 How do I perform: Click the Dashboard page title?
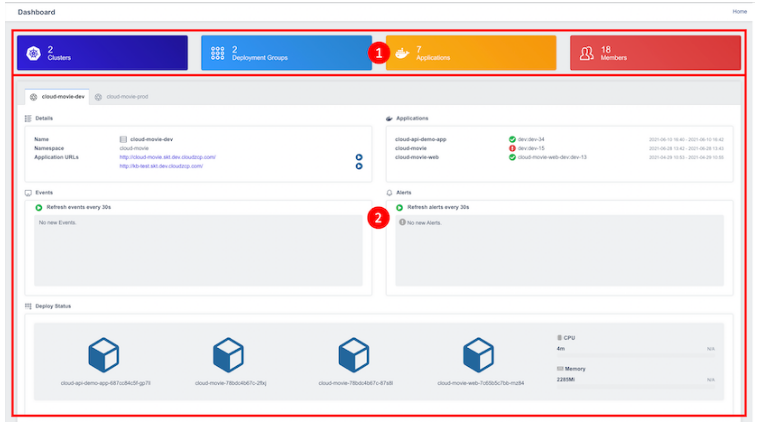(36, 12)
